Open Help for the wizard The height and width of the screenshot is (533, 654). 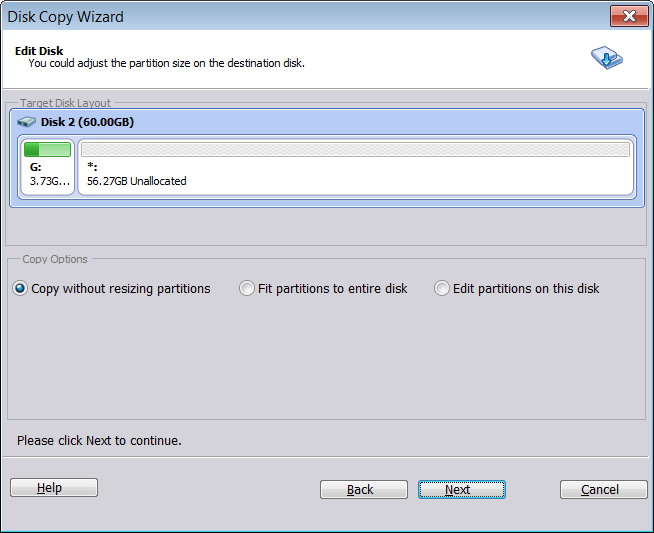click(54, 488)
